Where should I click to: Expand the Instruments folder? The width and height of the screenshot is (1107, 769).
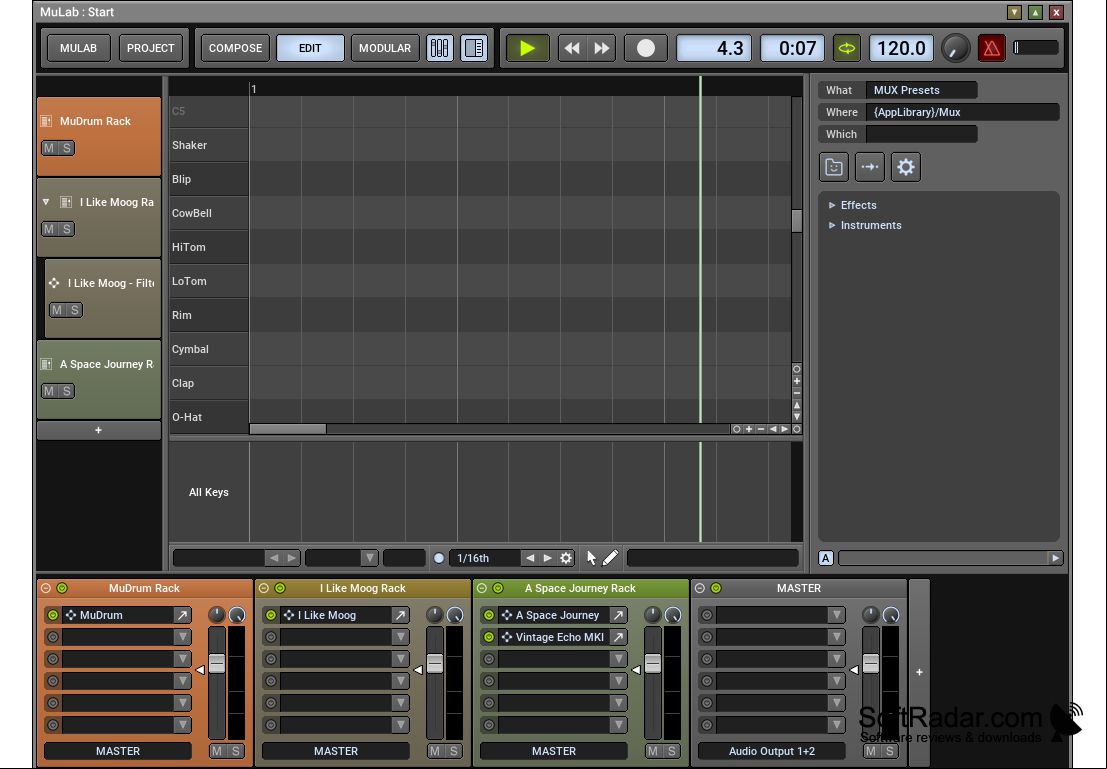(832, 225)
